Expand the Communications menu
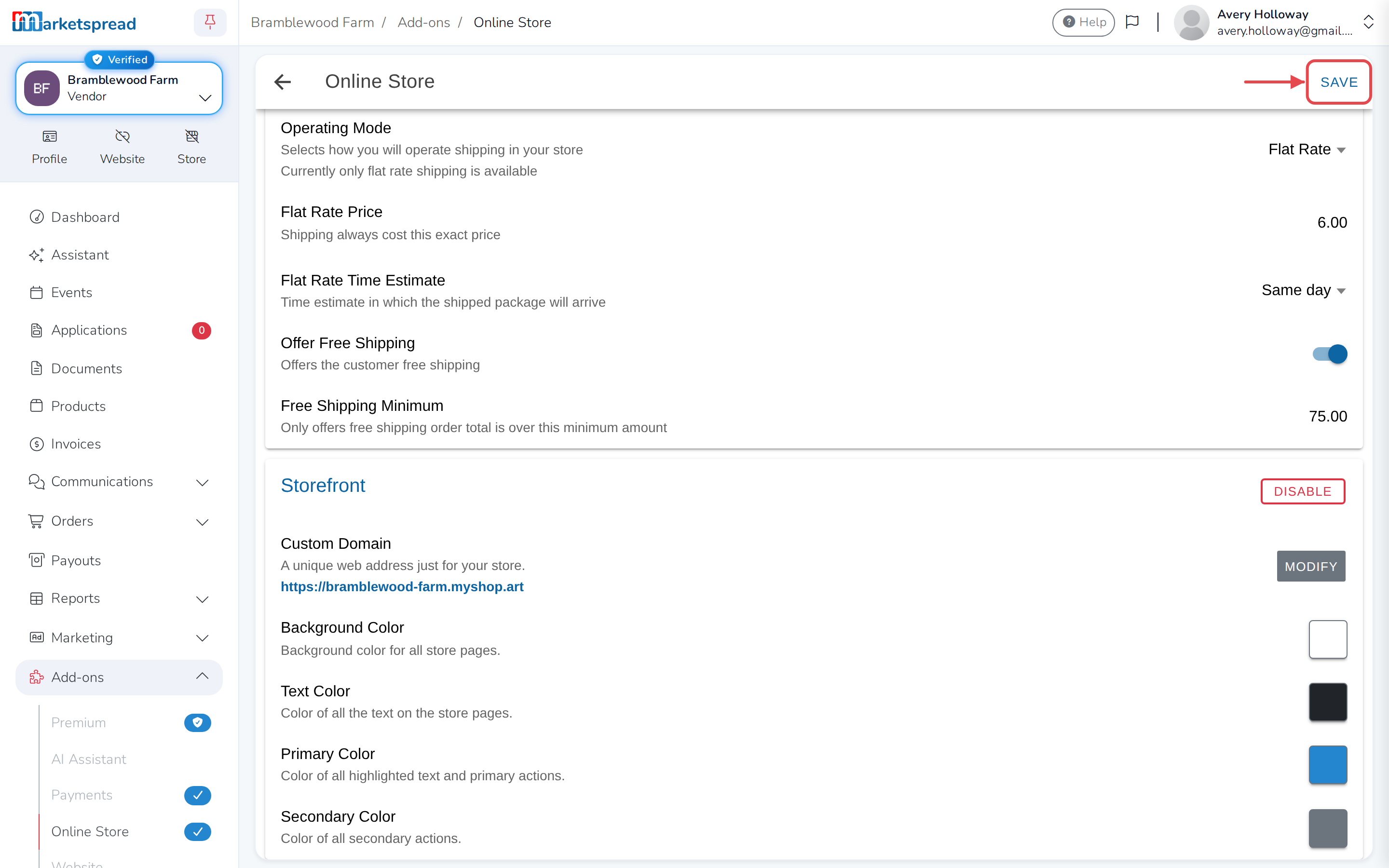This screenshot has height=868, width=1389. tap(119, 482)
